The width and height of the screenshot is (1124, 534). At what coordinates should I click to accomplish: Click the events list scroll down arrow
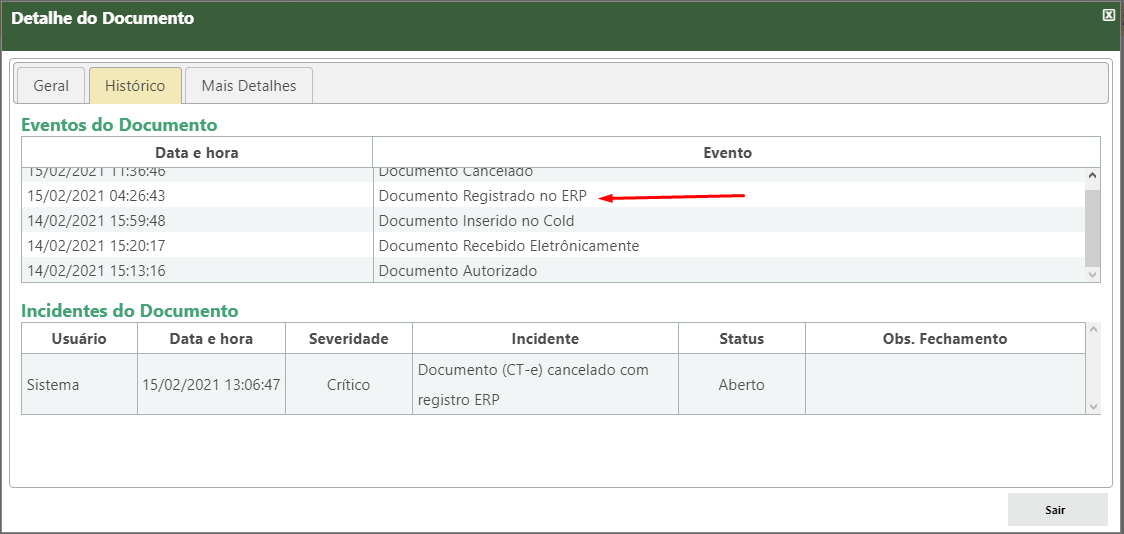[1092, 274]
